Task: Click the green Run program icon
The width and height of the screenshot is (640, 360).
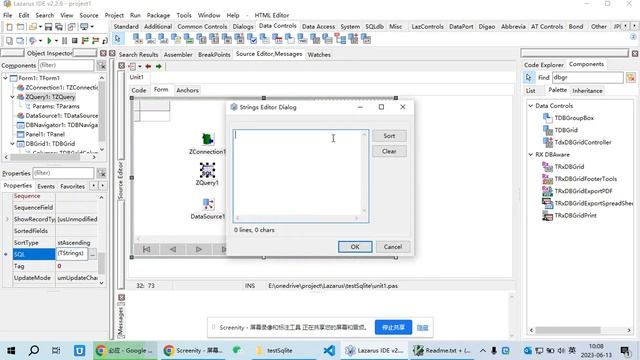Action: 49,40
